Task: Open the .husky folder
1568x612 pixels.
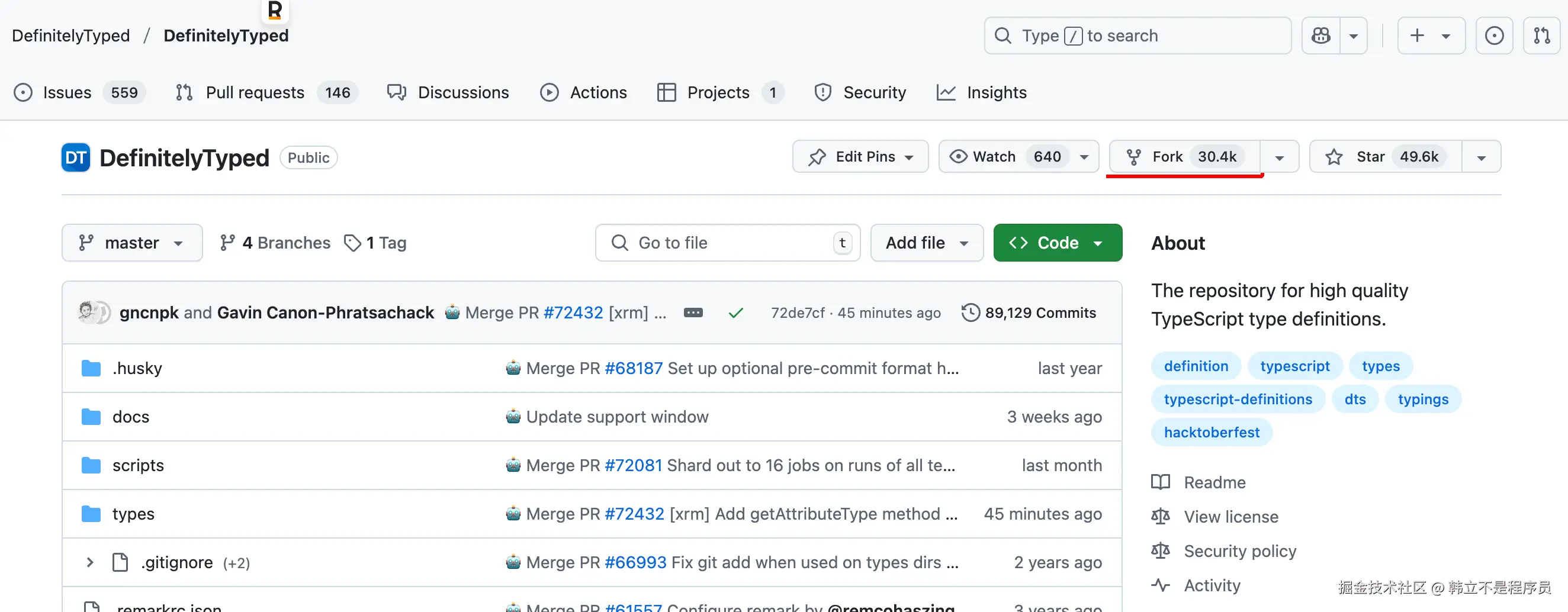Action: pyautogui.click(x=137, y=368)
